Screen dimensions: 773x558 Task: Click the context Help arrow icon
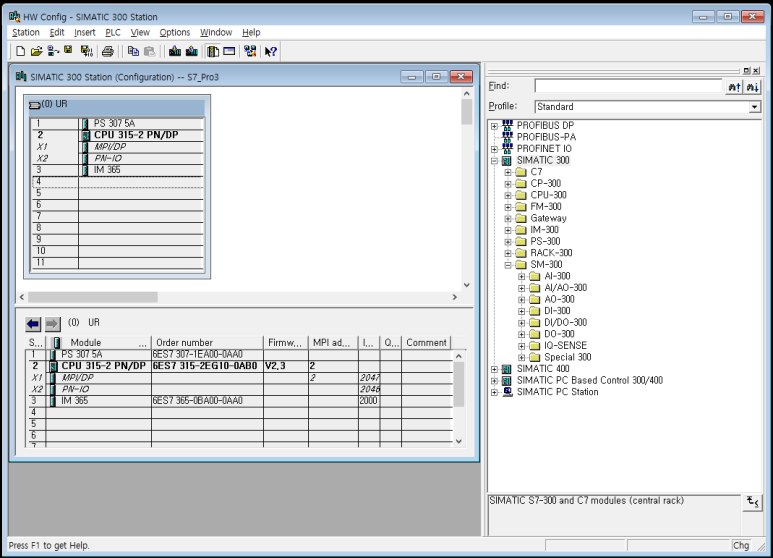coord(271,51)
